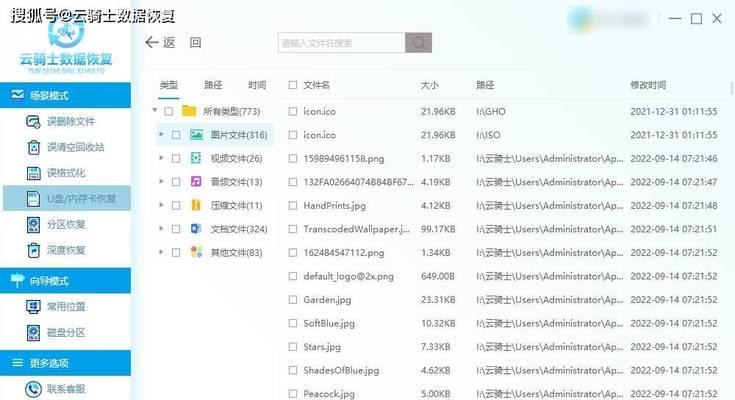
Task: Click file name 162484547112.png
Action: coord(344,253)
